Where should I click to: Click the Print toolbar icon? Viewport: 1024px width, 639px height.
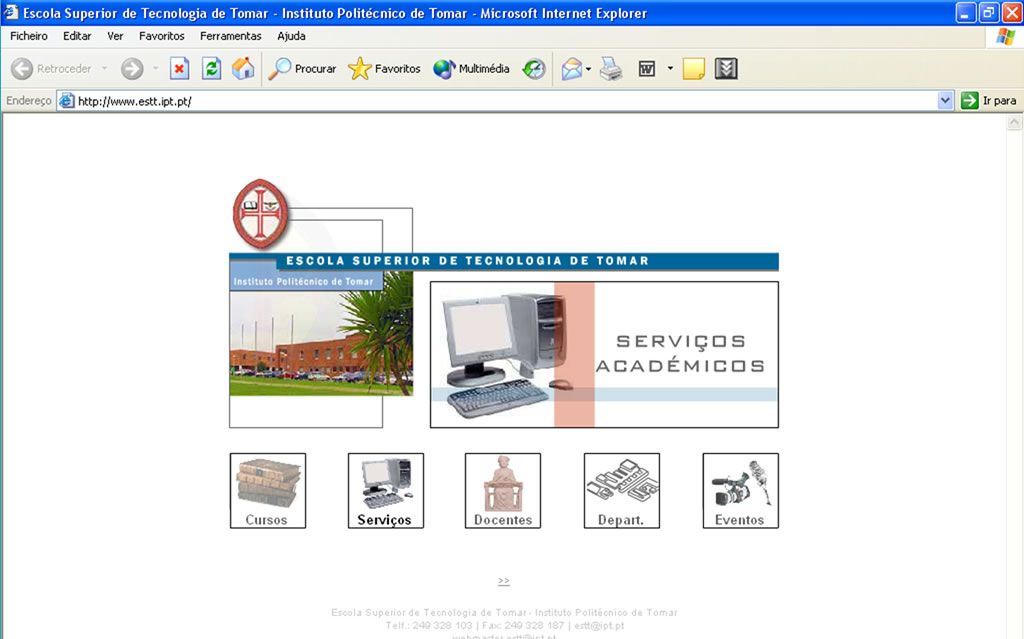[x=611, y=69]
